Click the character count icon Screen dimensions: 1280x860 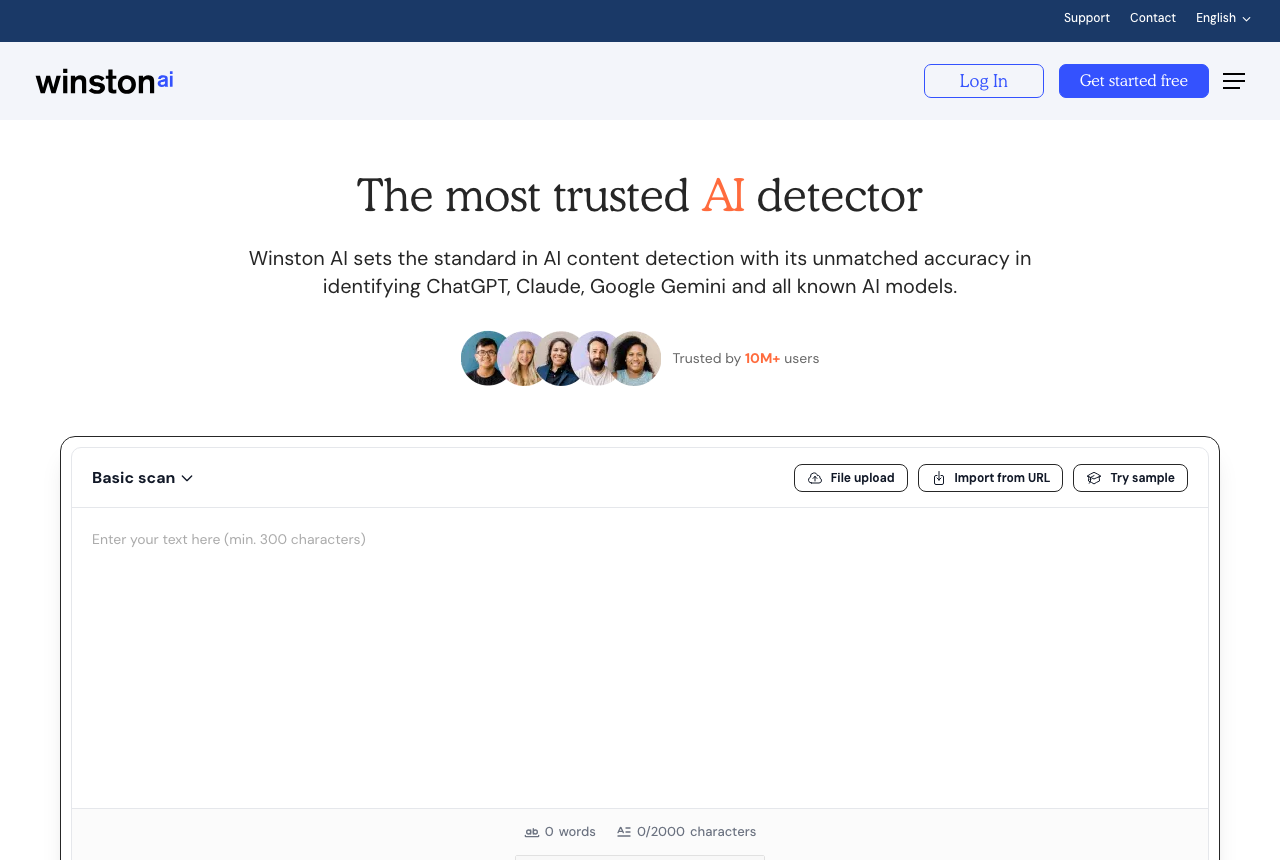pos(624,831)
